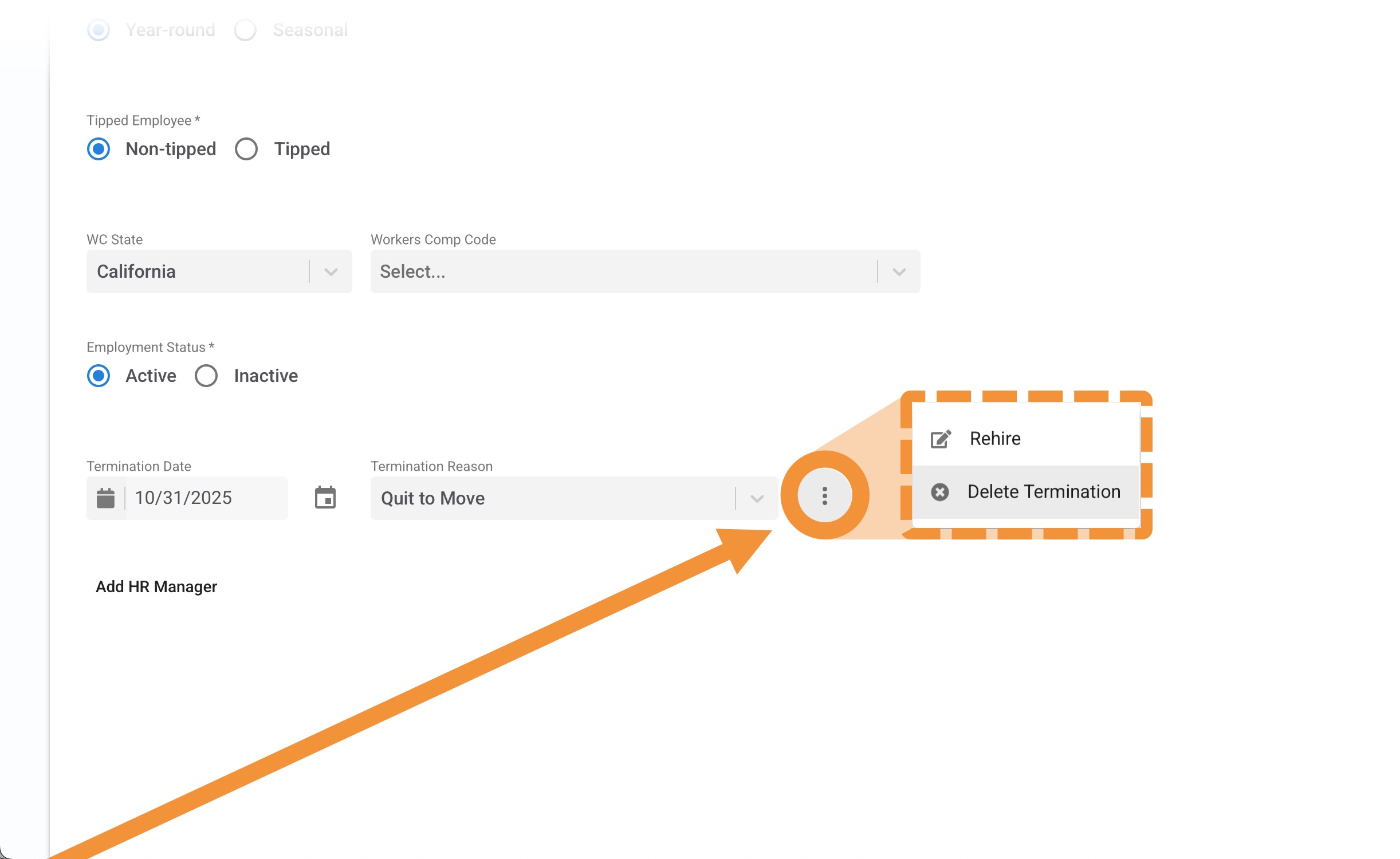Viewport: 1400px width, 859px height.
Task: Select the Non-tipped radio button
Action: (99, 149)
